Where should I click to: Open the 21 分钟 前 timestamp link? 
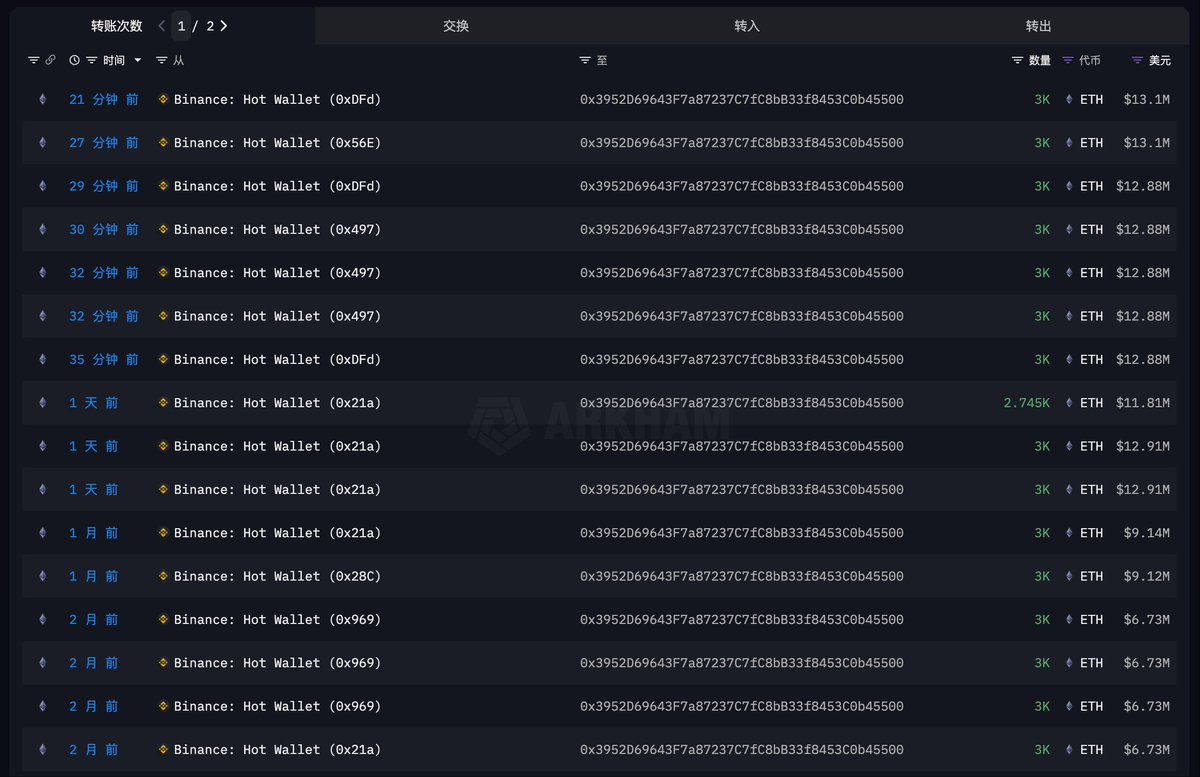click(x=104, y=100)
